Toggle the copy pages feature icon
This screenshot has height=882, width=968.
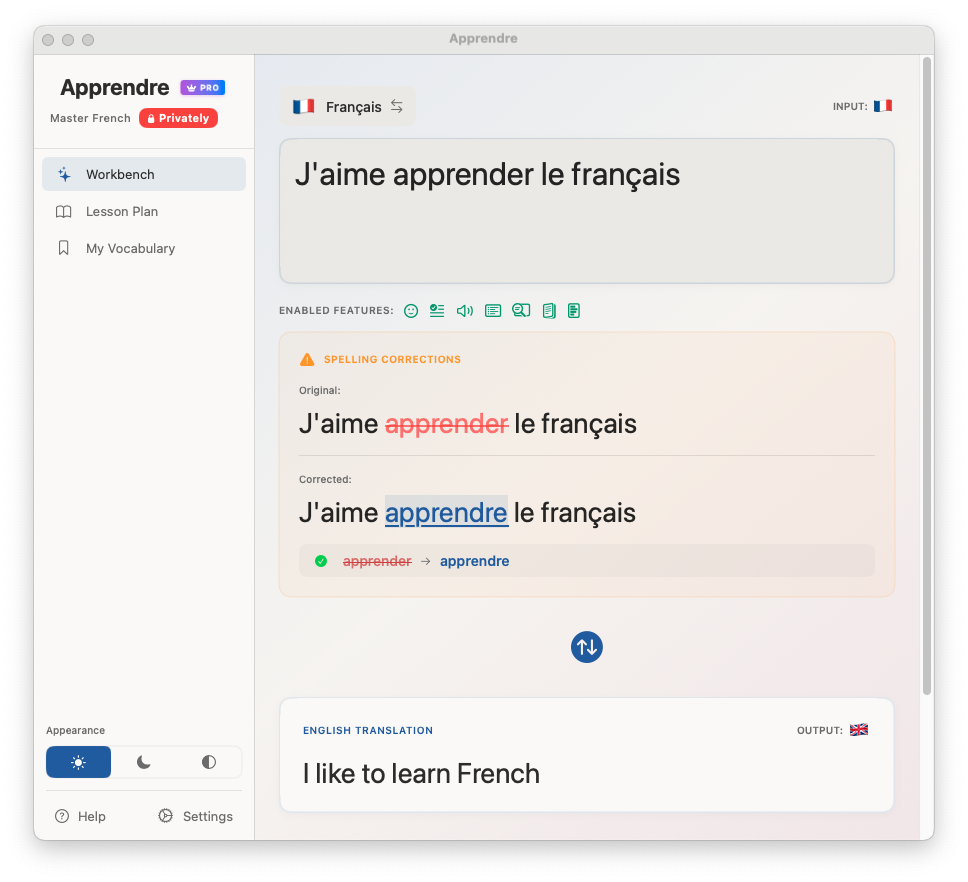tap(548, 310)
